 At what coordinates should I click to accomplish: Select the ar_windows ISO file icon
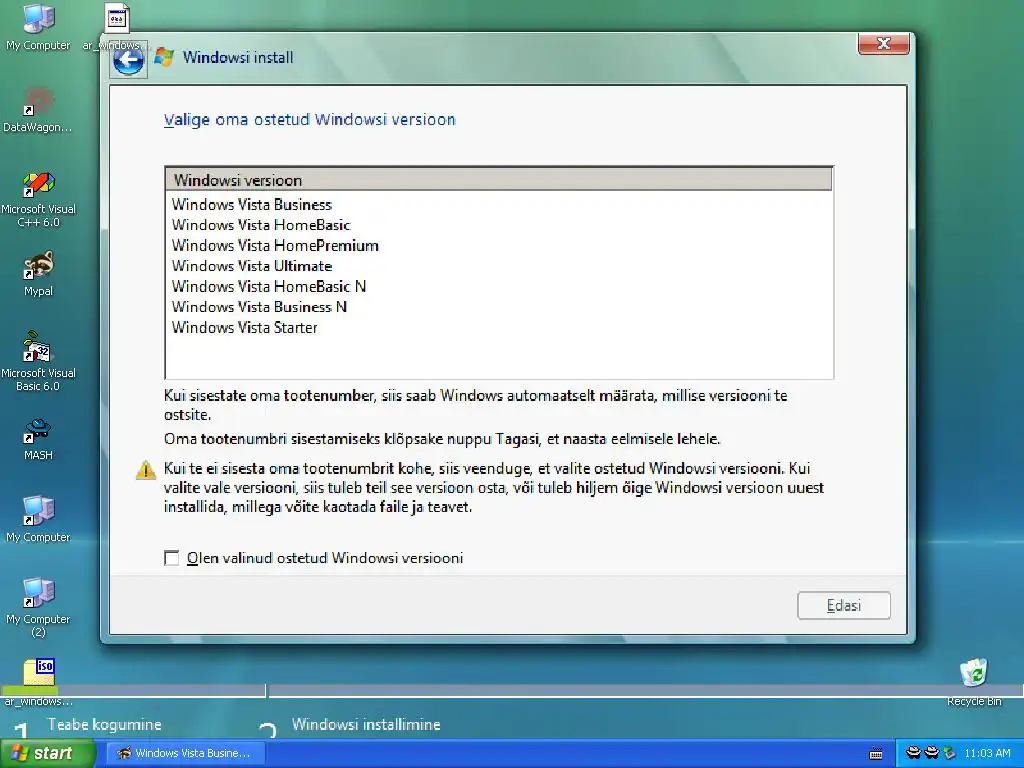(x=38, y=682)
